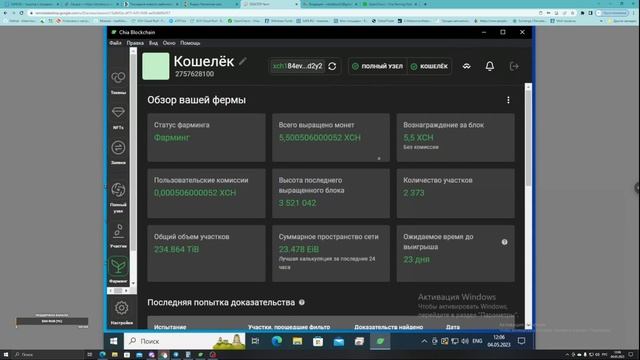Click the Full Node (полный узел) status
Image resolution: width=640 pixels, height=360 pixels.
coord(378,66)
